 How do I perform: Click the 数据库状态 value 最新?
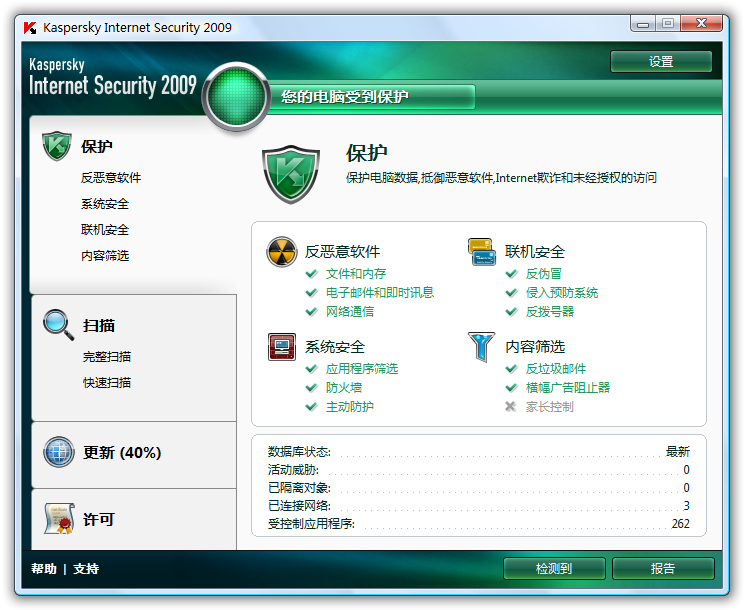coord(678,452)
